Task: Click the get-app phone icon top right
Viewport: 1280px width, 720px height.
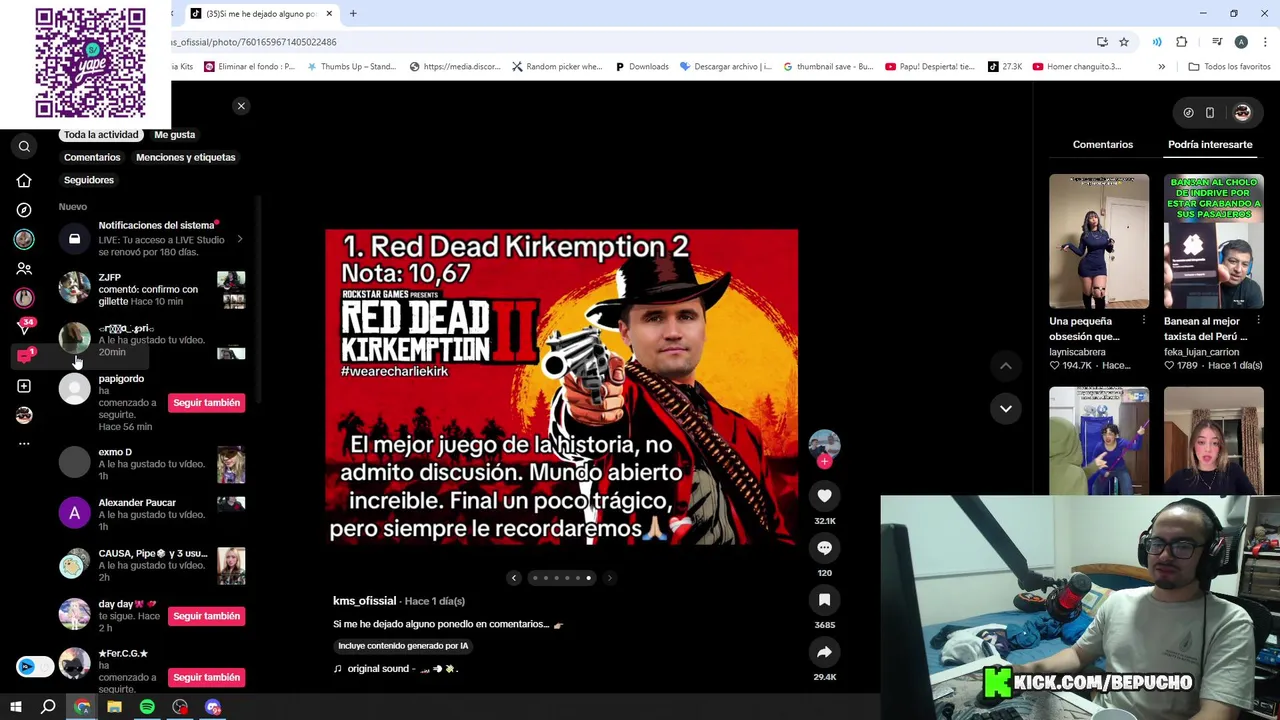Action: click(x=1210, y=113)
